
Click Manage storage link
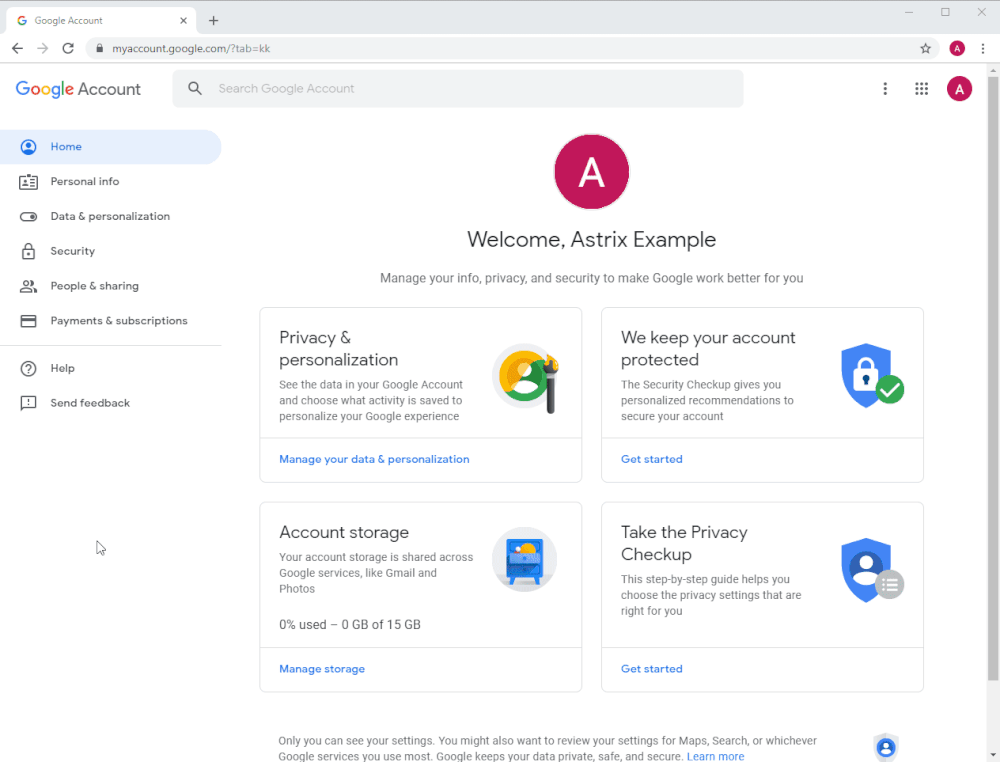[x=322, y=669]
